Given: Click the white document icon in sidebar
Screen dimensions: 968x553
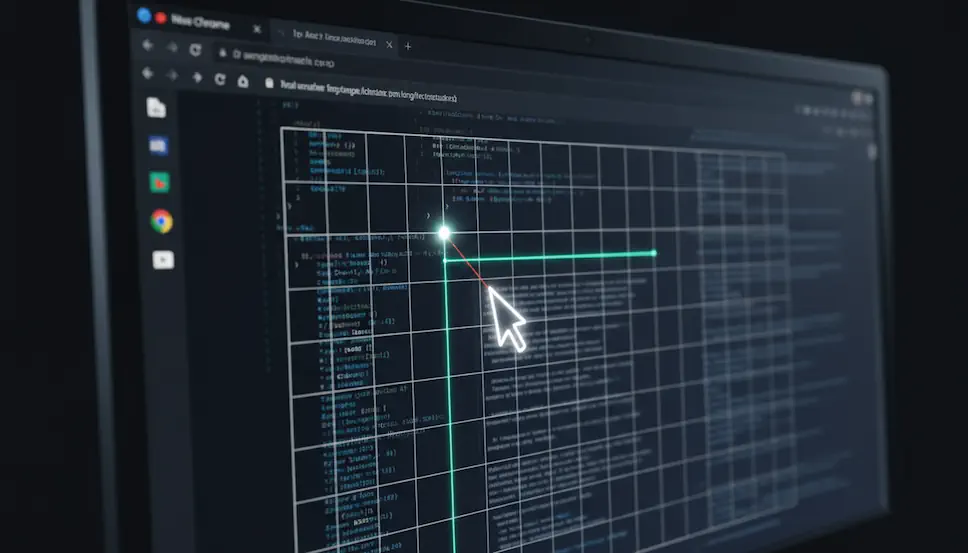Looking at the screenshot, I should pos(156,108).
